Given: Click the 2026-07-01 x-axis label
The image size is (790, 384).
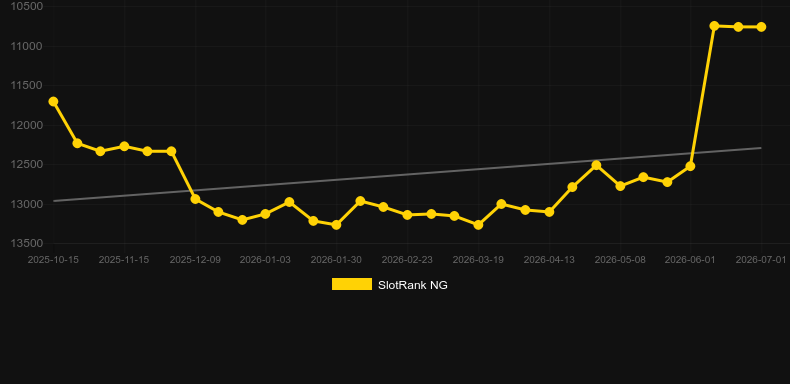Looking at the screenshot, I should [761, 260].
